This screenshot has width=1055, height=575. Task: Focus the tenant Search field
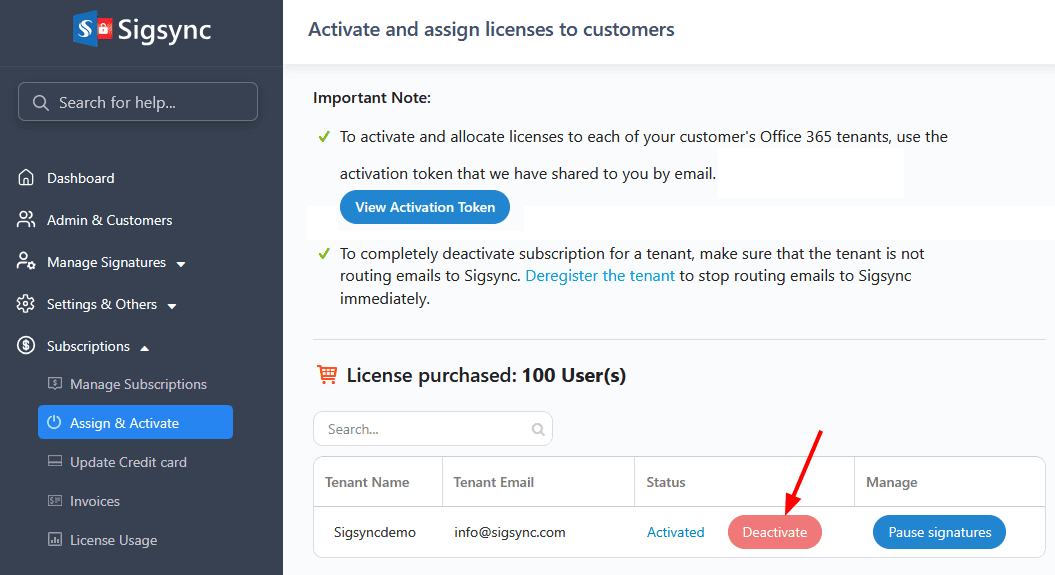pyautogui.click(x=433, y=429)
